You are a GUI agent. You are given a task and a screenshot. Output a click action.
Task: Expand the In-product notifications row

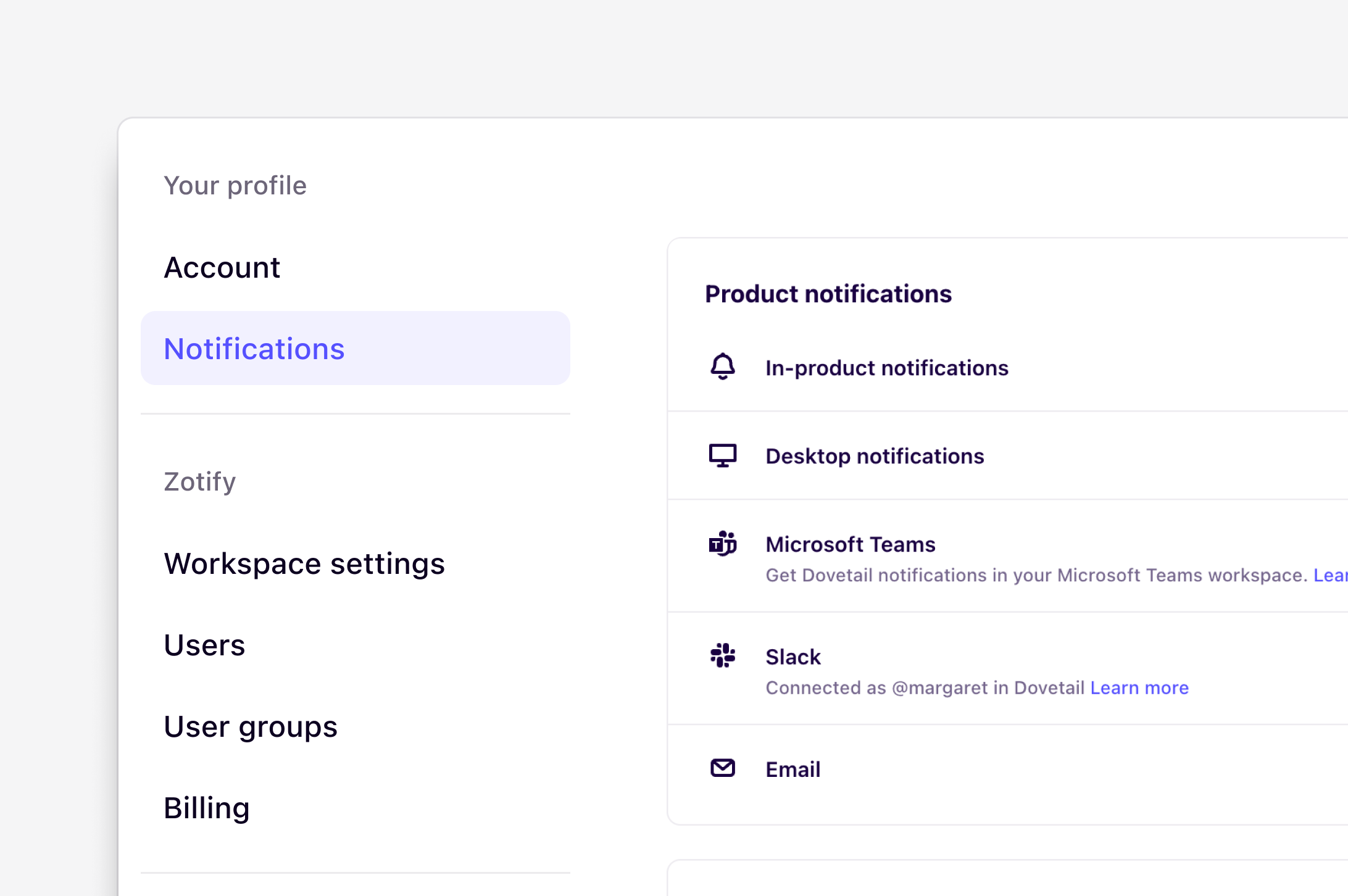coord(887,367)
